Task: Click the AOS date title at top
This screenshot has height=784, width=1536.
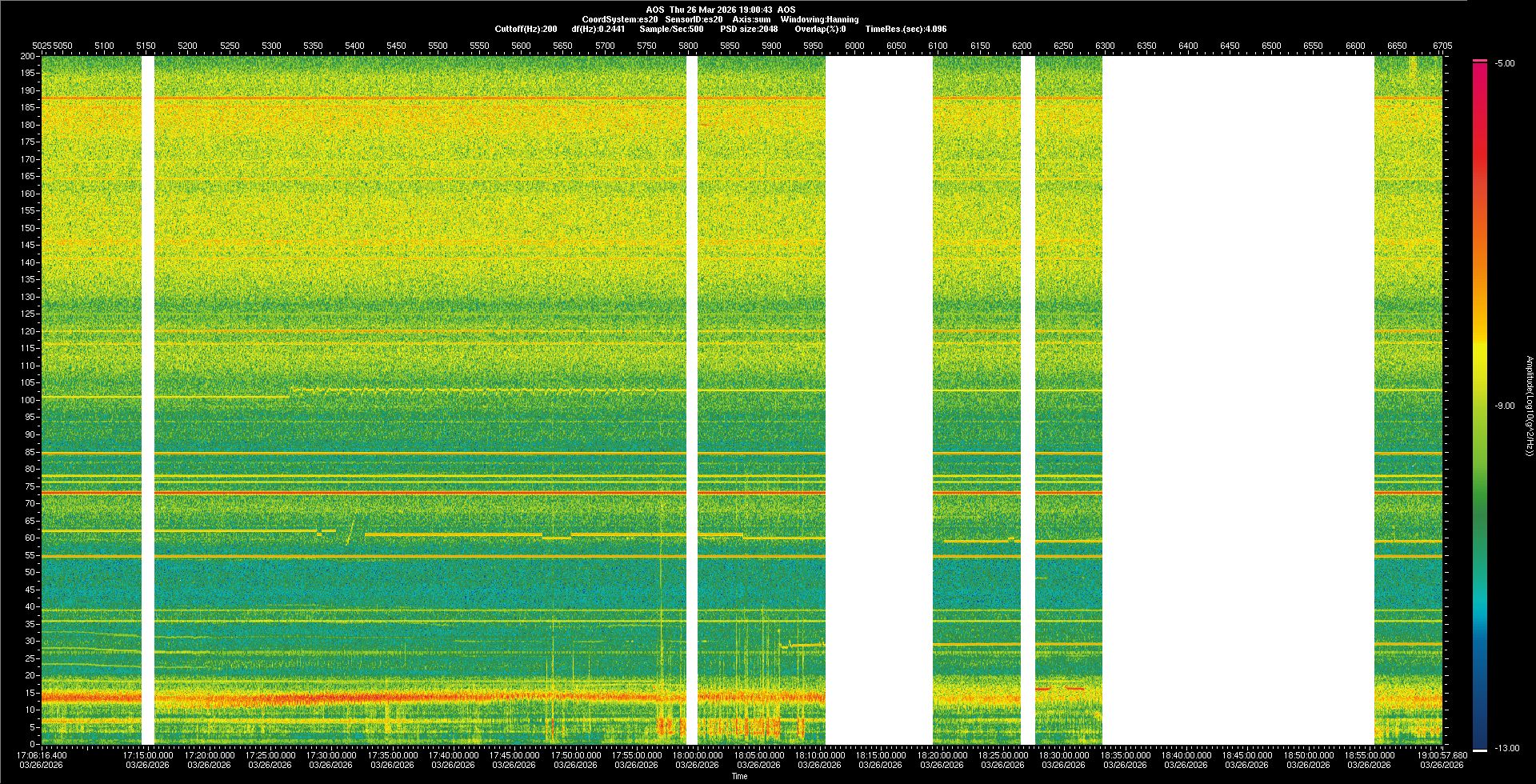Action: pyautogui.click(x=720, y=10)
